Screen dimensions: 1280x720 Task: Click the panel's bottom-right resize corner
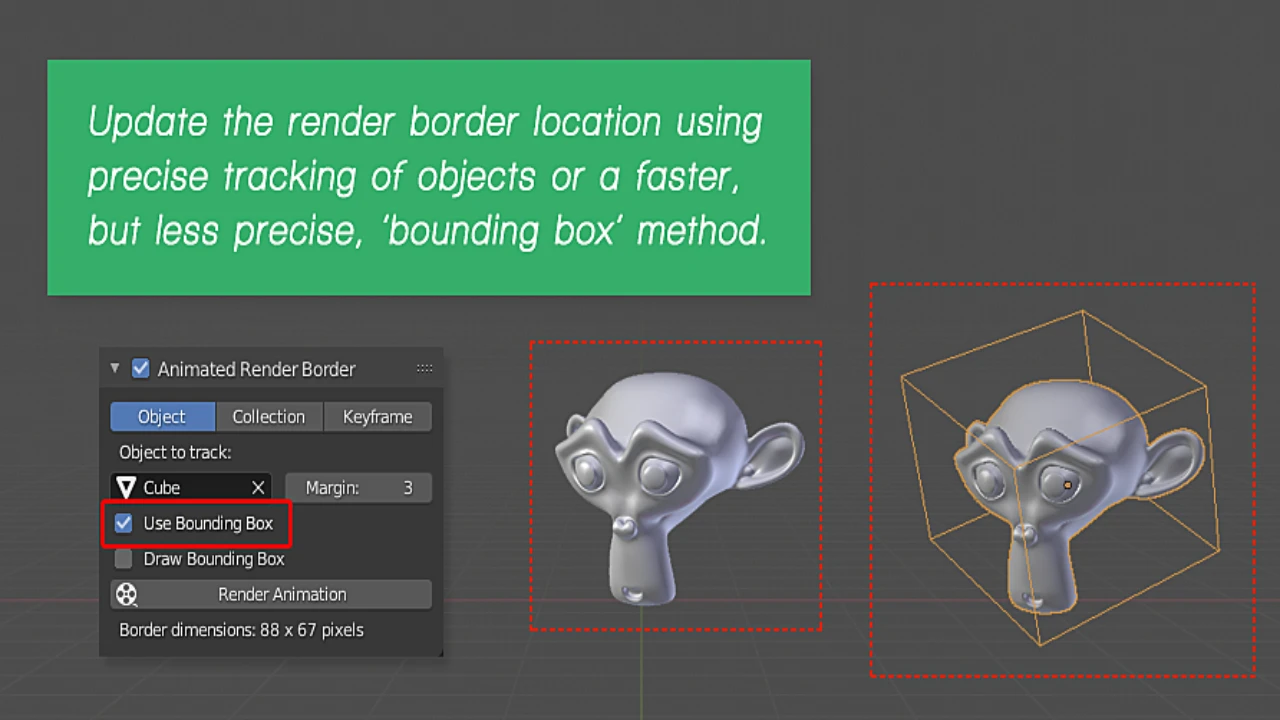point(439,653)
